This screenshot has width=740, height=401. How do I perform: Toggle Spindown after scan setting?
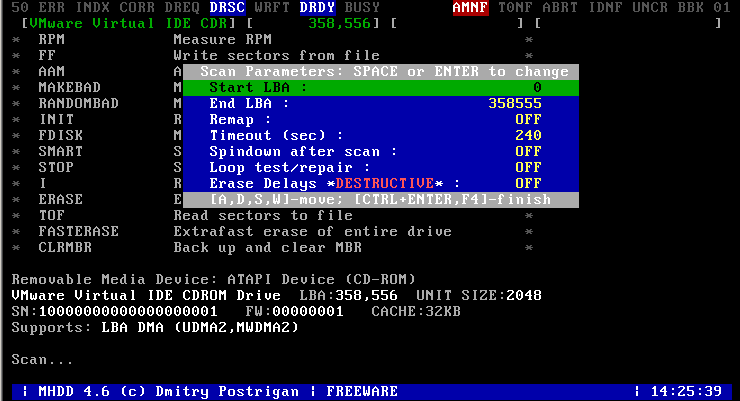tap(528, 151)
